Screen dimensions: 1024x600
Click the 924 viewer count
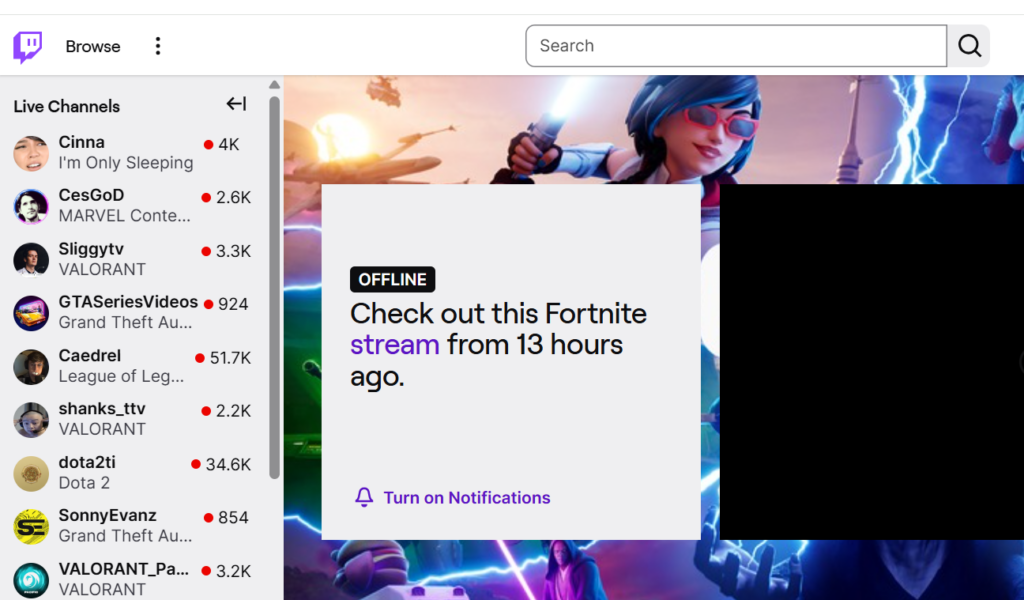coord(233,304)
